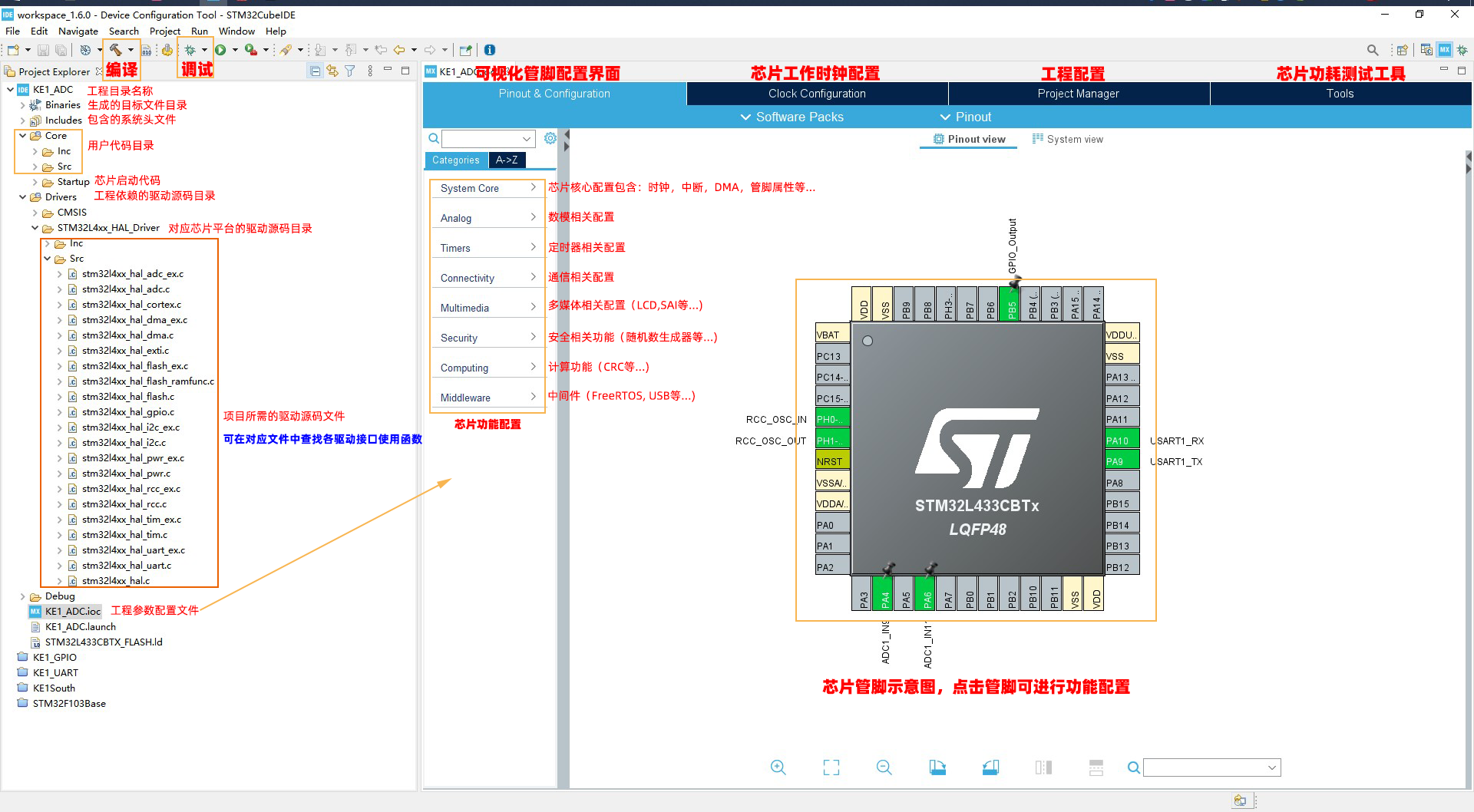This screenshot has width=1474, height=812.
Task: Open the Navigate menu
Action: 78,31
